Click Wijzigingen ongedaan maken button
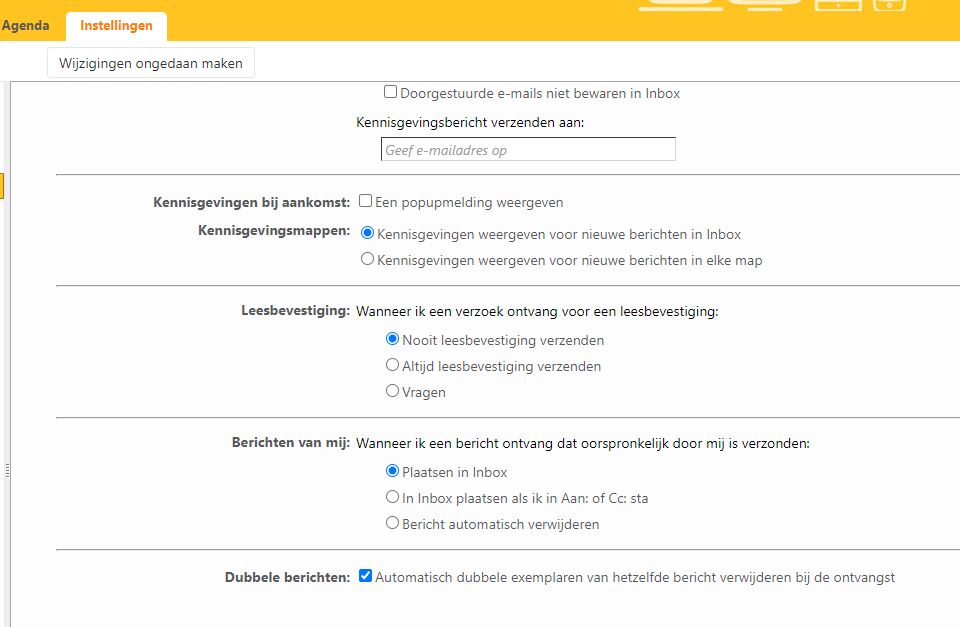Viewport: 960px width, 627px height. point(151,63)
